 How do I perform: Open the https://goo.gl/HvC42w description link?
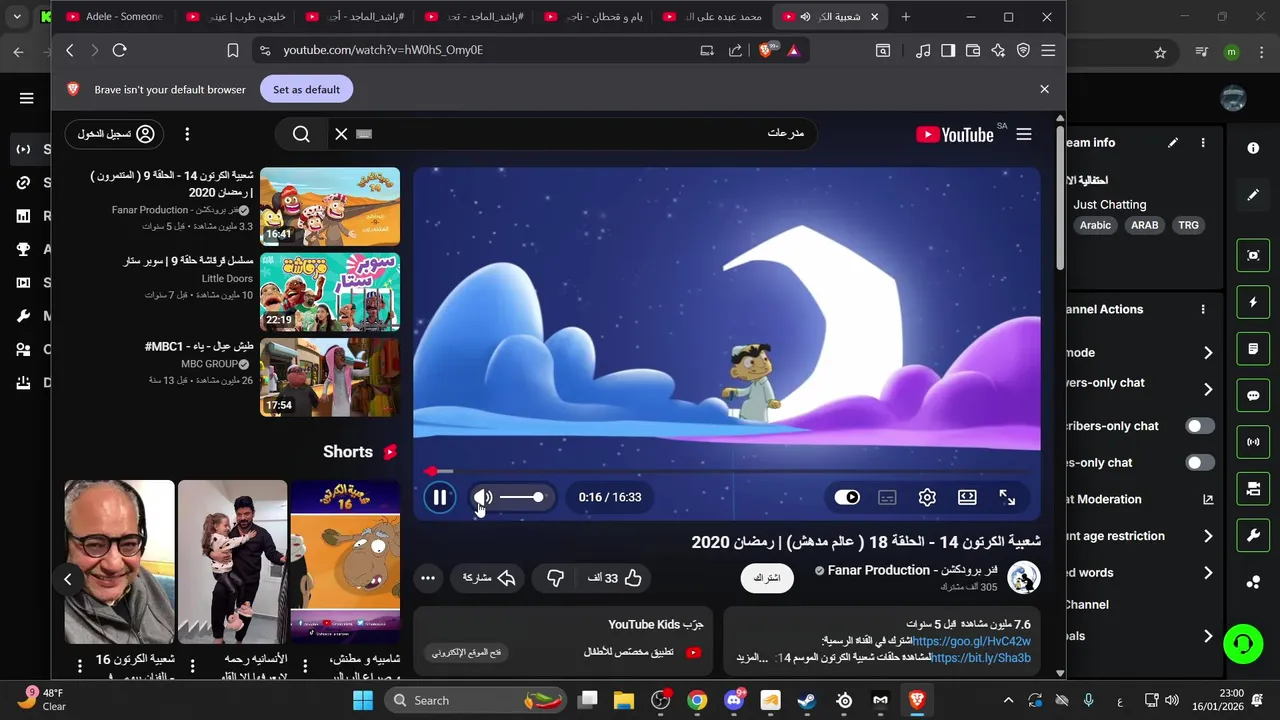pyautogui.click(x=971, y=641)
